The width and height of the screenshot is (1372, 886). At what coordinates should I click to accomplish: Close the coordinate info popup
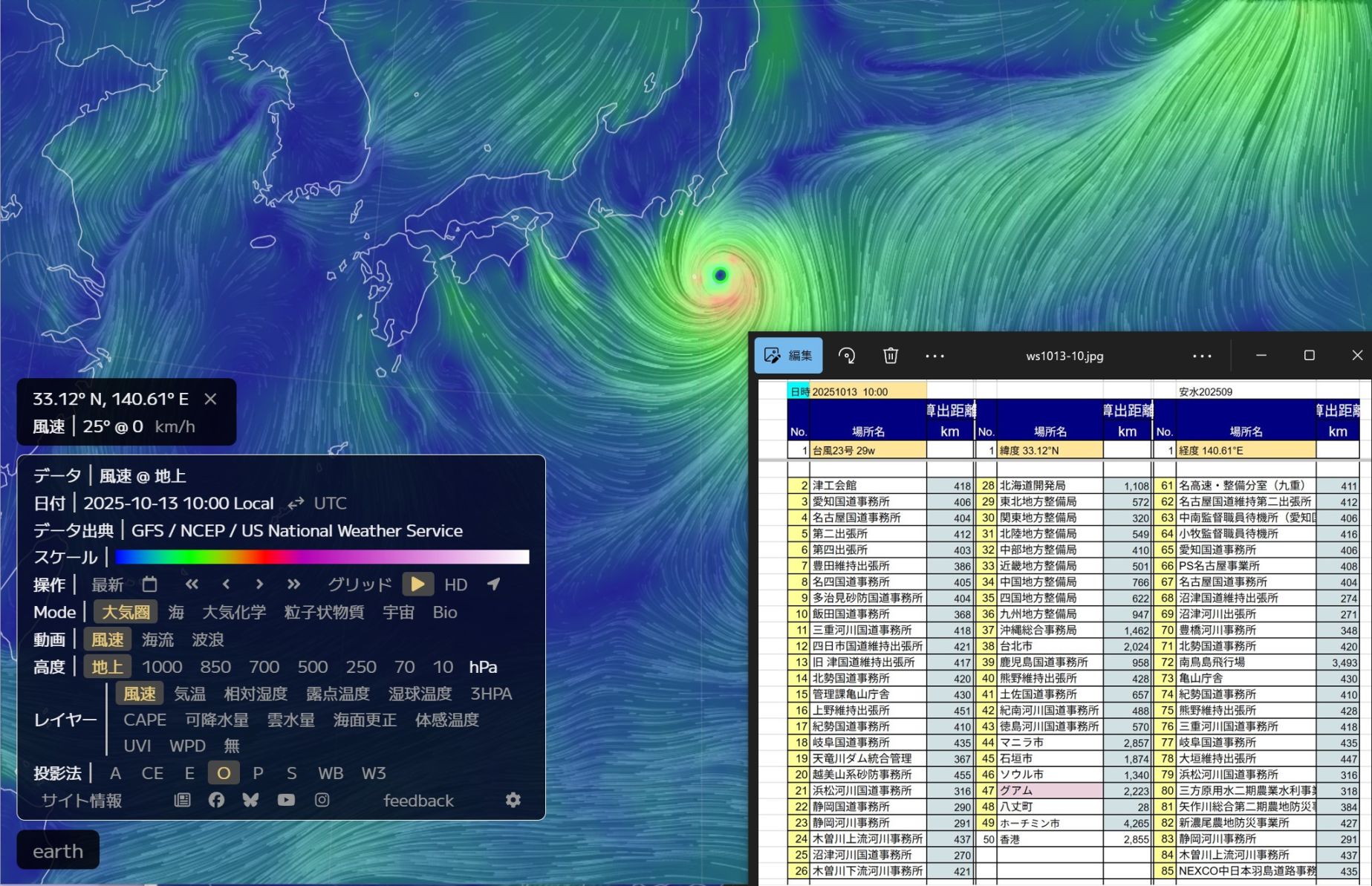[x=211, y=399]
